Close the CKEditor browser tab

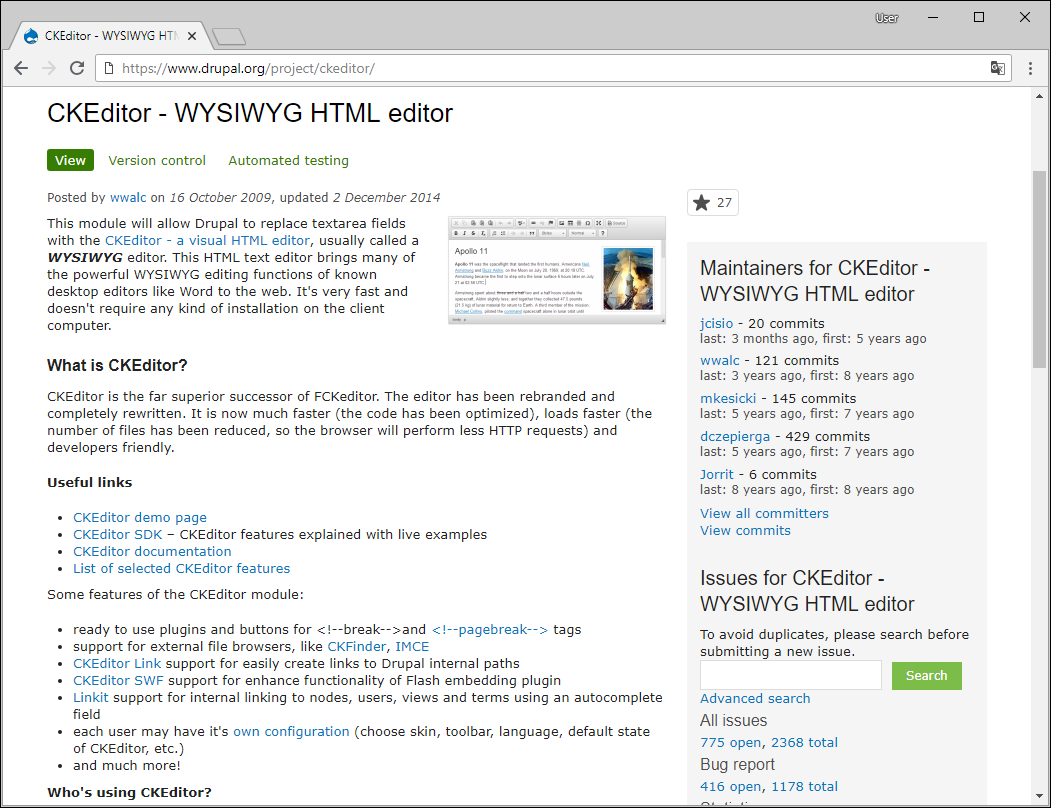tap(192, 36)
